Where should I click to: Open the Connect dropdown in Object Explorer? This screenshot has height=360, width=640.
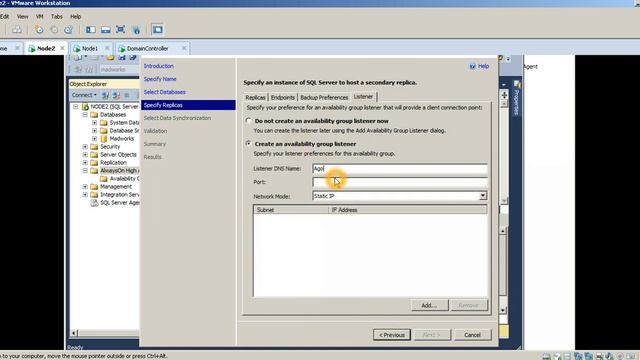84,95
